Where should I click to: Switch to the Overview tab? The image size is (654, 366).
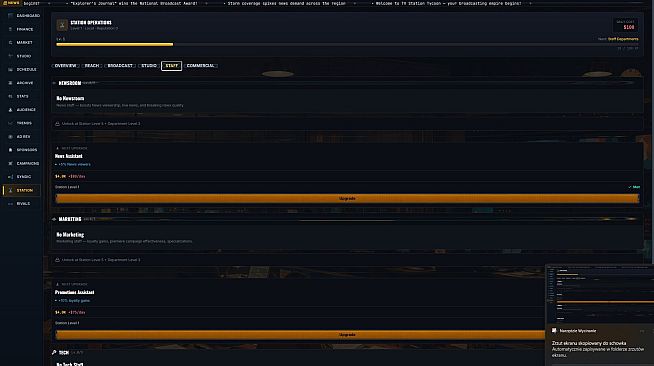tap(65, 66)
